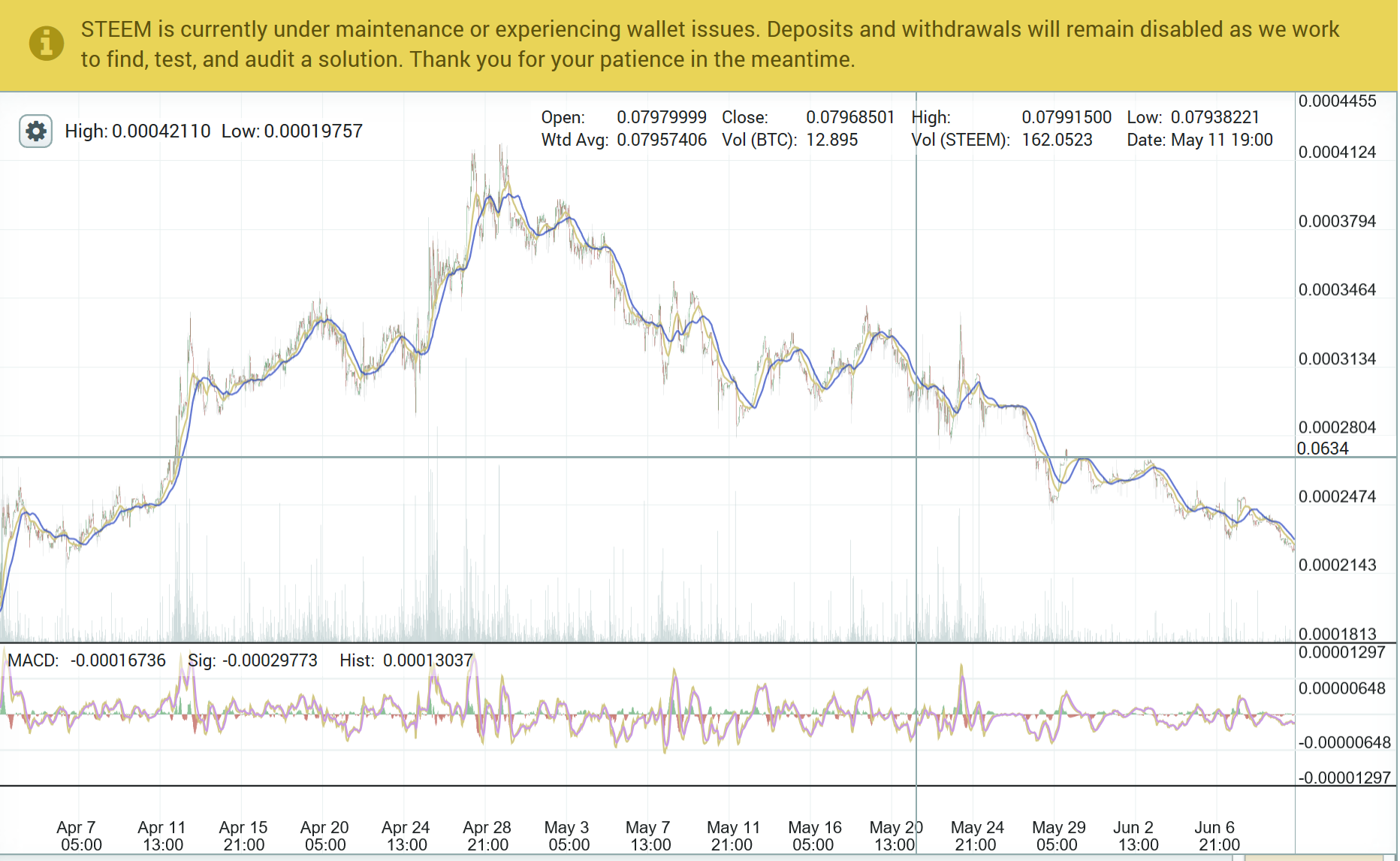
Task: Click the 0.0002804 price axis label
Action: pyautogui.click(x=1338, y=427)
